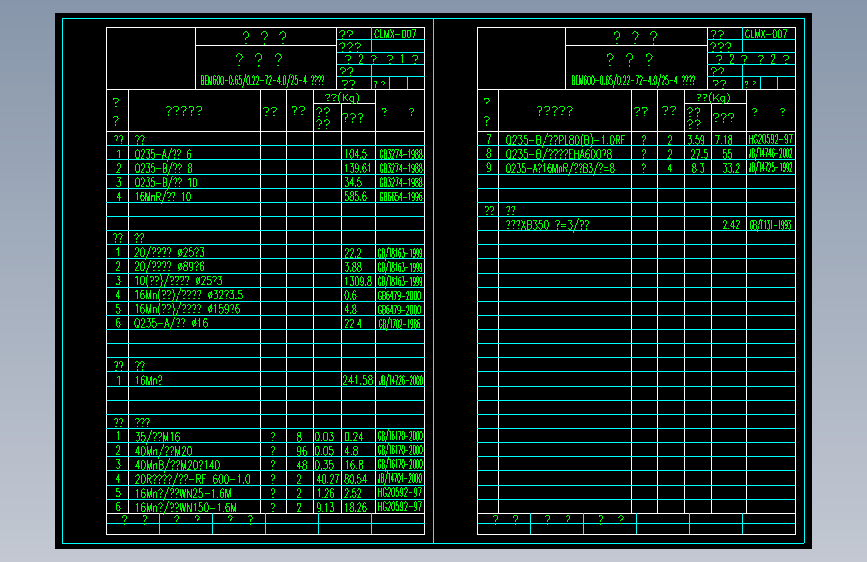This screenshot has width=867, height=562.
Task: Click the unit weight "9.13"
Action: pos(325,507)
